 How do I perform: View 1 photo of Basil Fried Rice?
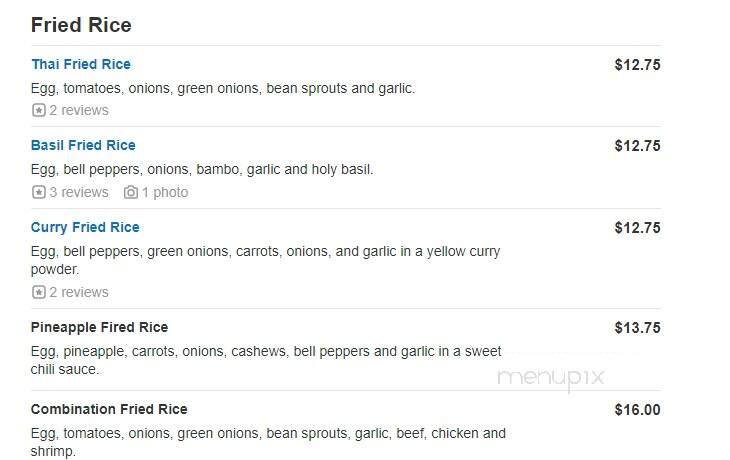pos(165,192)
